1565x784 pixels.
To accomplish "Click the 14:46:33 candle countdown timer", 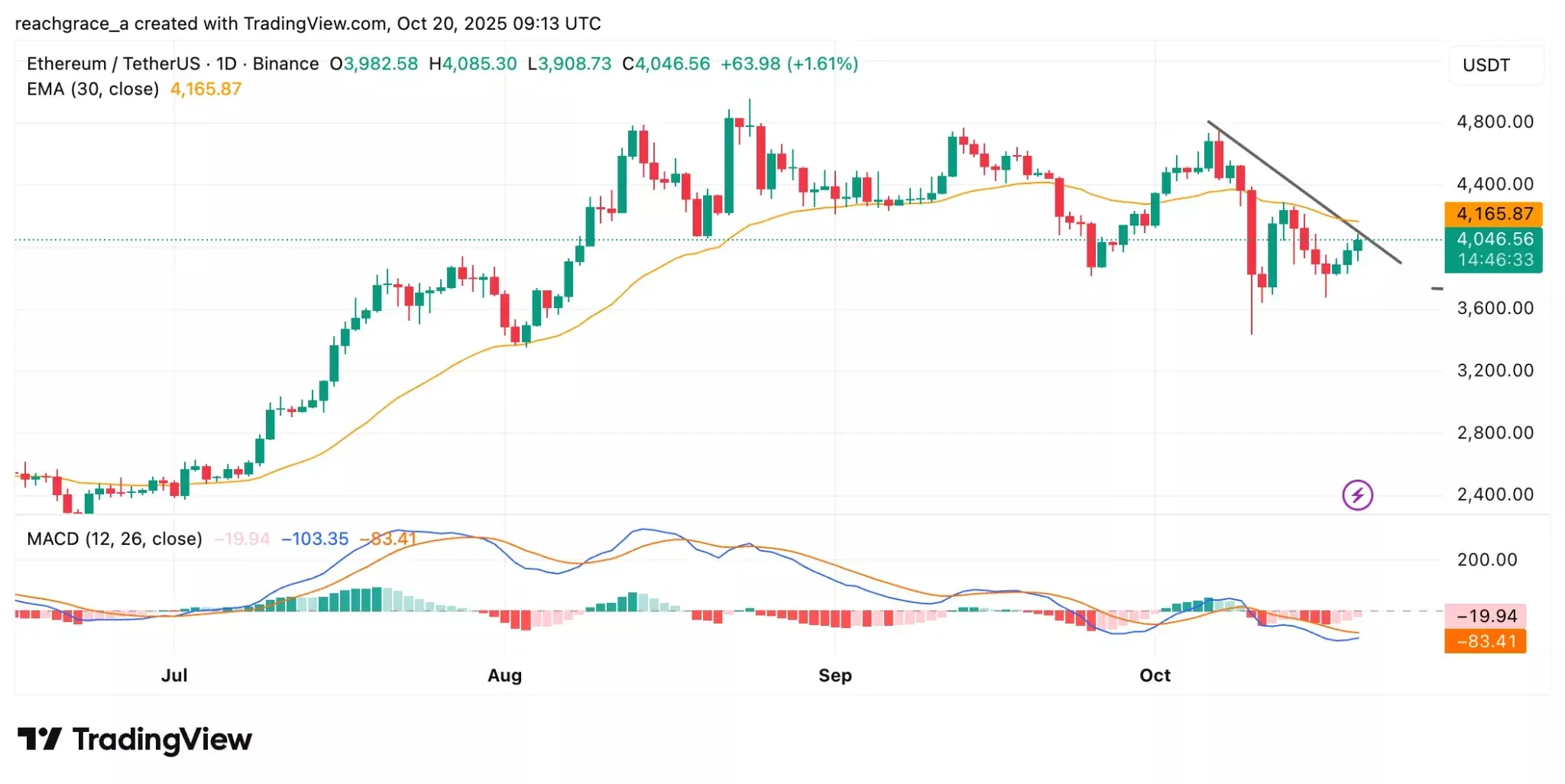I will (1494, 260).
